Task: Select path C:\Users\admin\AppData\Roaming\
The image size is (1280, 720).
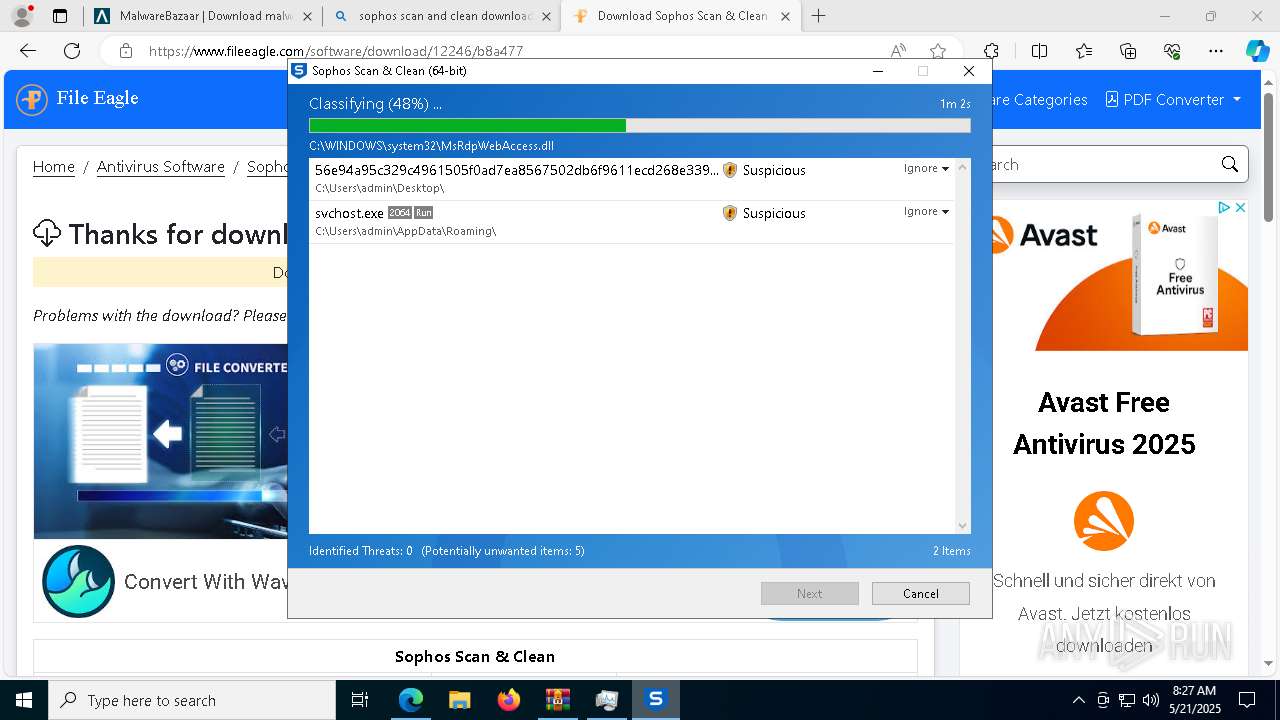Action: 405,231
